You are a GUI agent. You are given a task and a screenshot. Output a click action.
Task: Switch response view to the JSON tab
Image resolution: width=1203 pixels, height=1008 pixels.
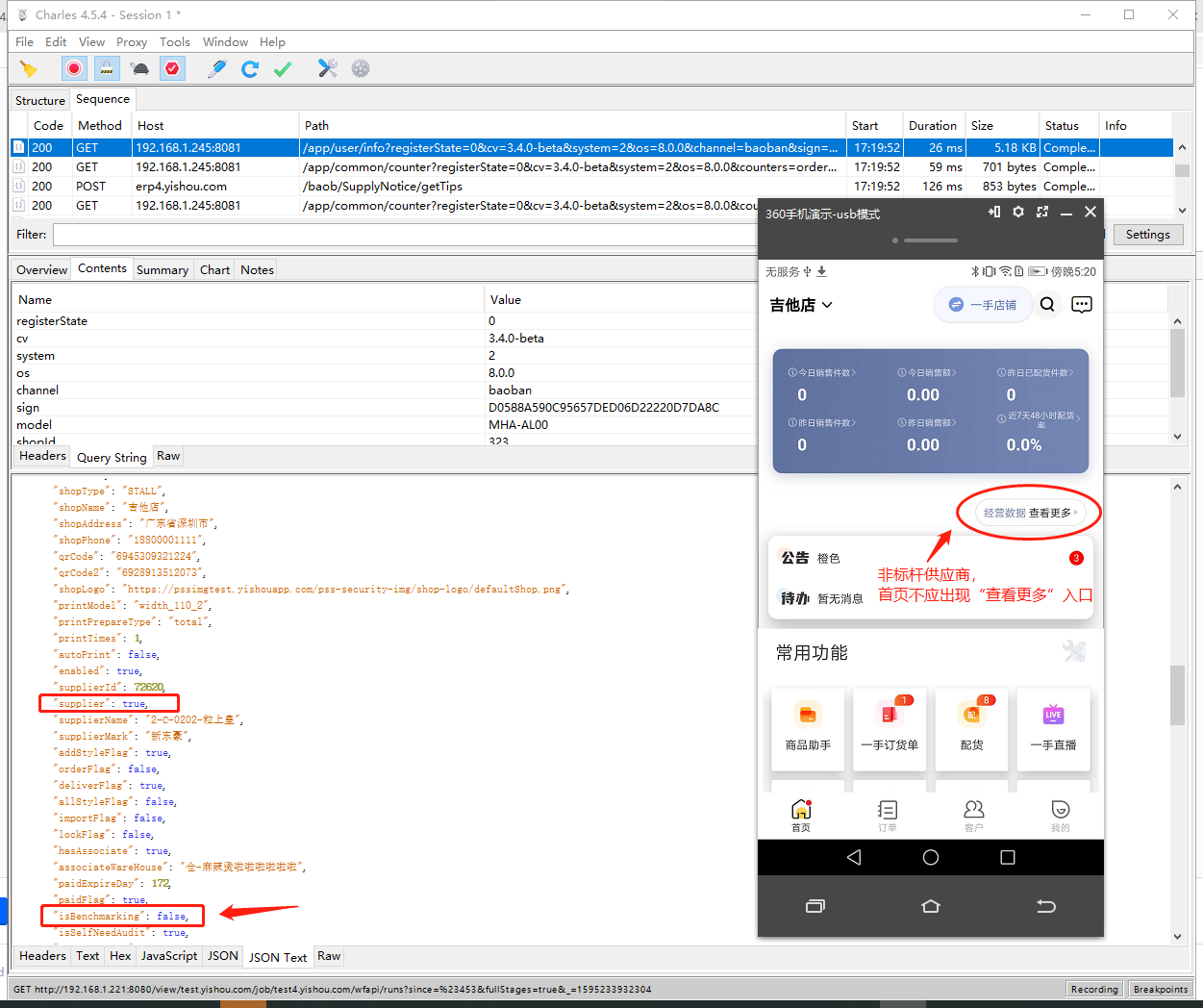[223, 956]
